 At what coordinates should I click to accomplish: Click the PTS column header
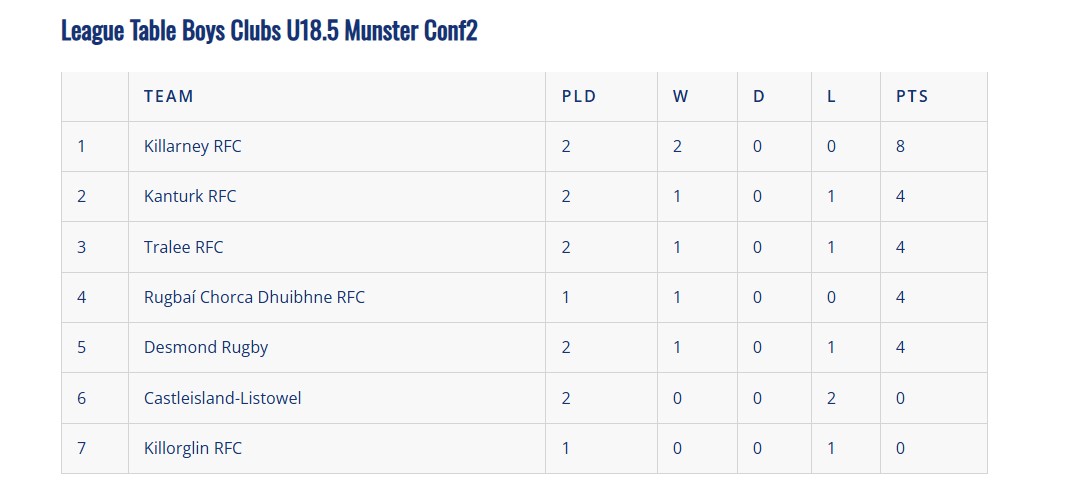coord(912,97)
